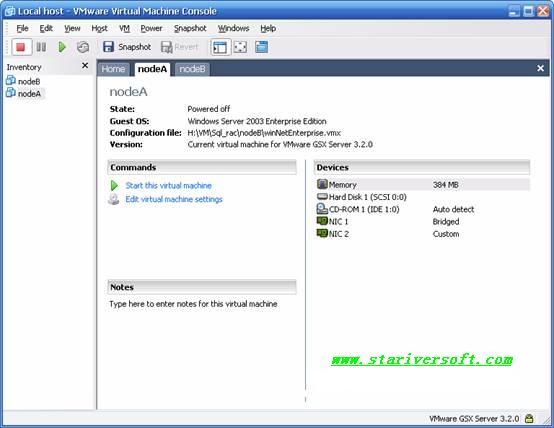This screenshot has height=428, width=554.
Task: Click Edit virtual machine settings link
Action: pyautogui.click(x=174, y=199)
